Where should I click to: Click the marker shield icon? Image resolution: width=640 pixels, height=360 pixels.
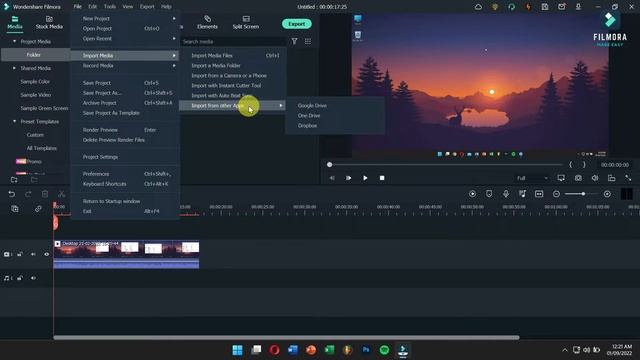(x=489, y=194)
